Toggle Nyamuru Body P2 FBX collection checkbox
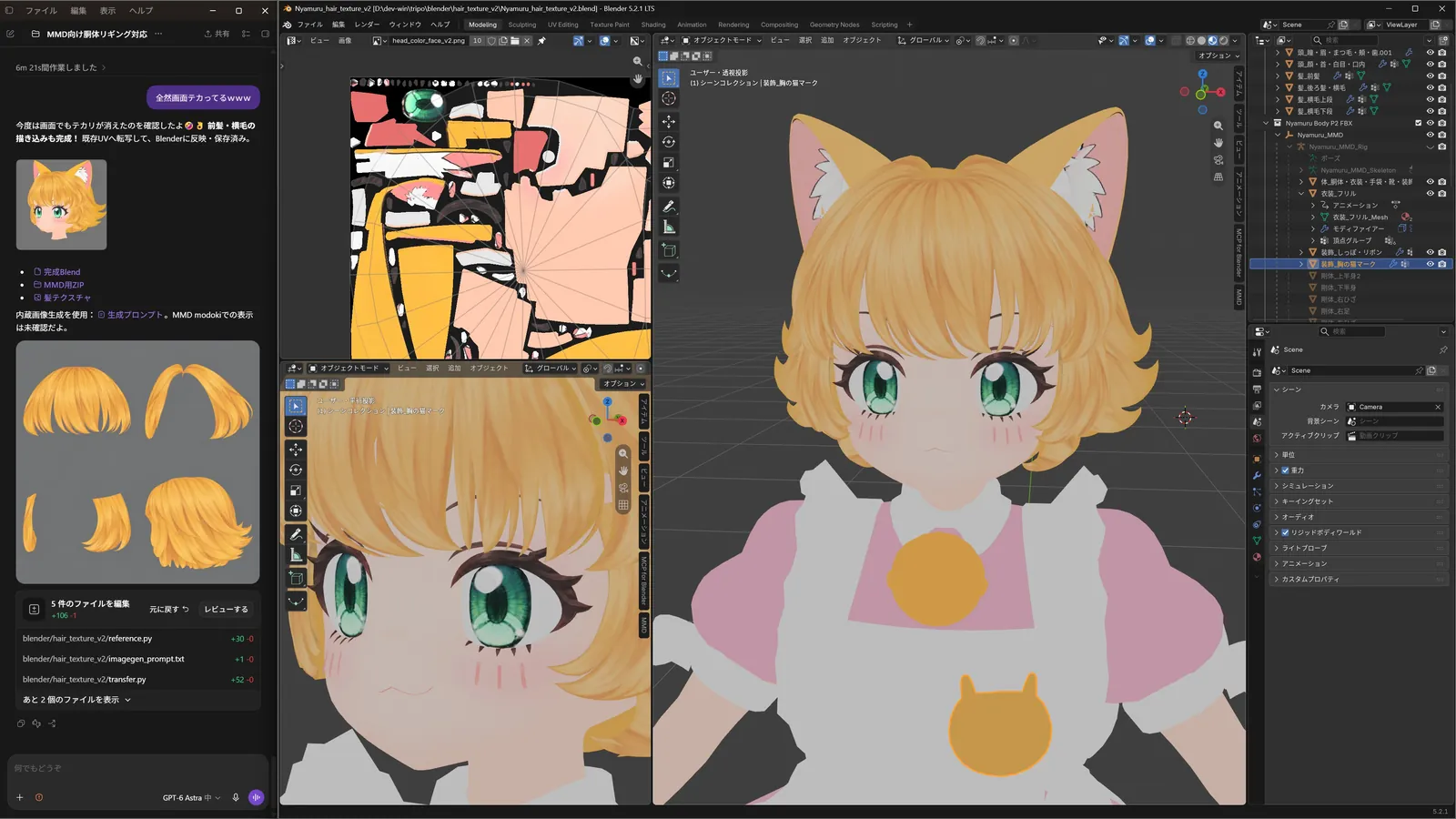The image size is (1456, 819). click(x=1418, y=123)
